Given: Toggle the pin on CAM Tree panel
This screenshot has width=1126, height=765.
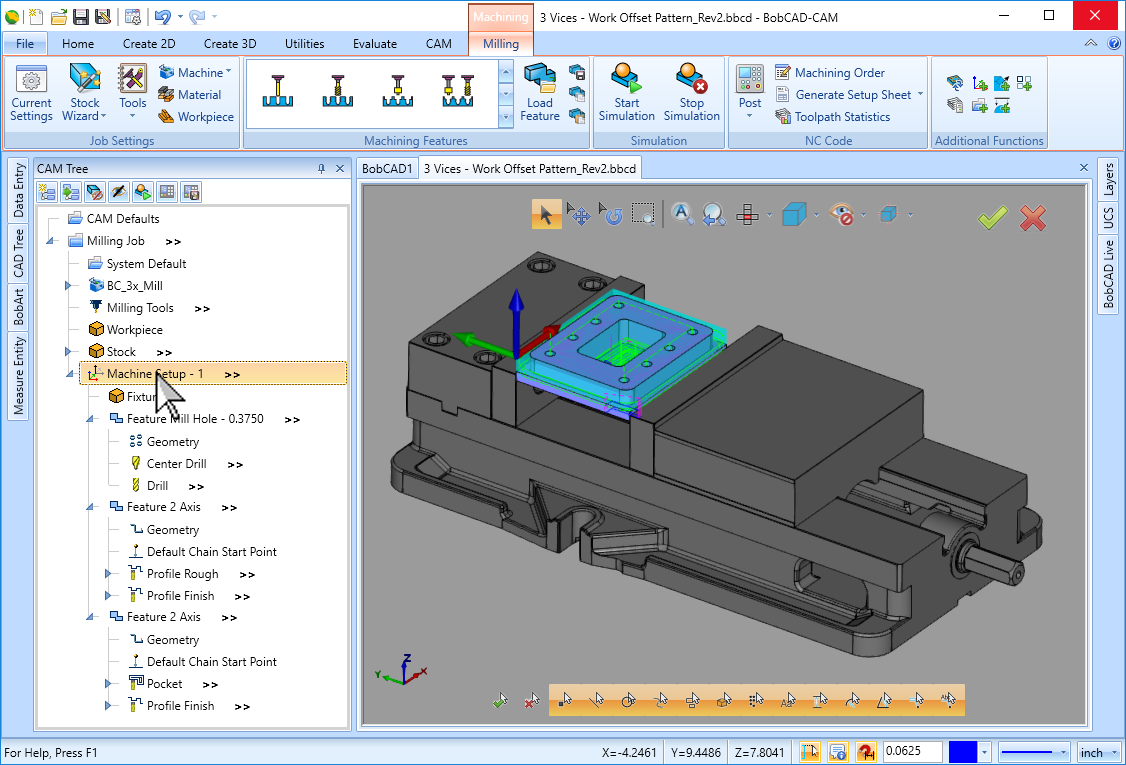Looking at the screenshot, I should coord(322,169).
